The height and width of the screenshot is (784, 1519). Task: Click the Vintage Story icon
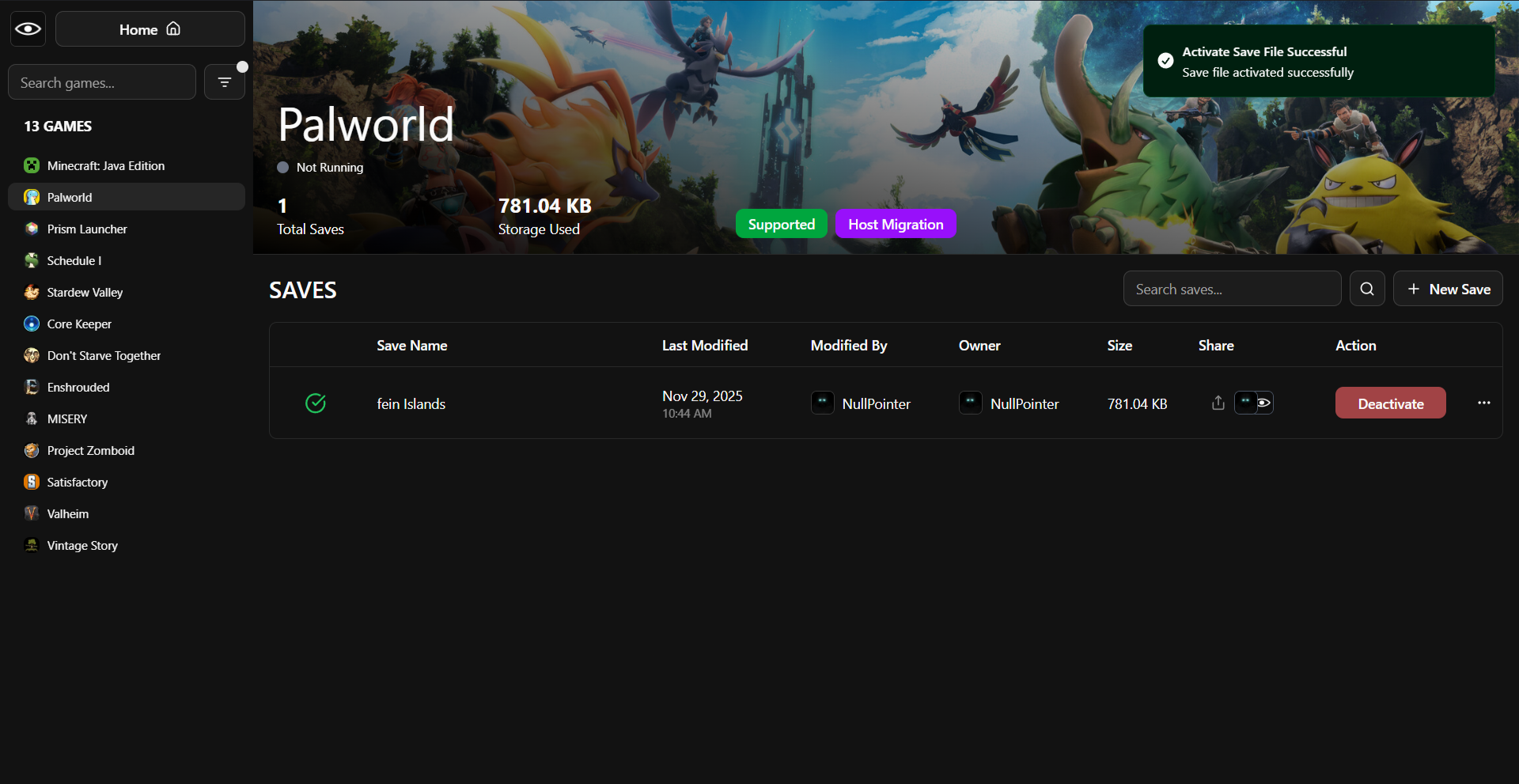(x=32, y=545)
